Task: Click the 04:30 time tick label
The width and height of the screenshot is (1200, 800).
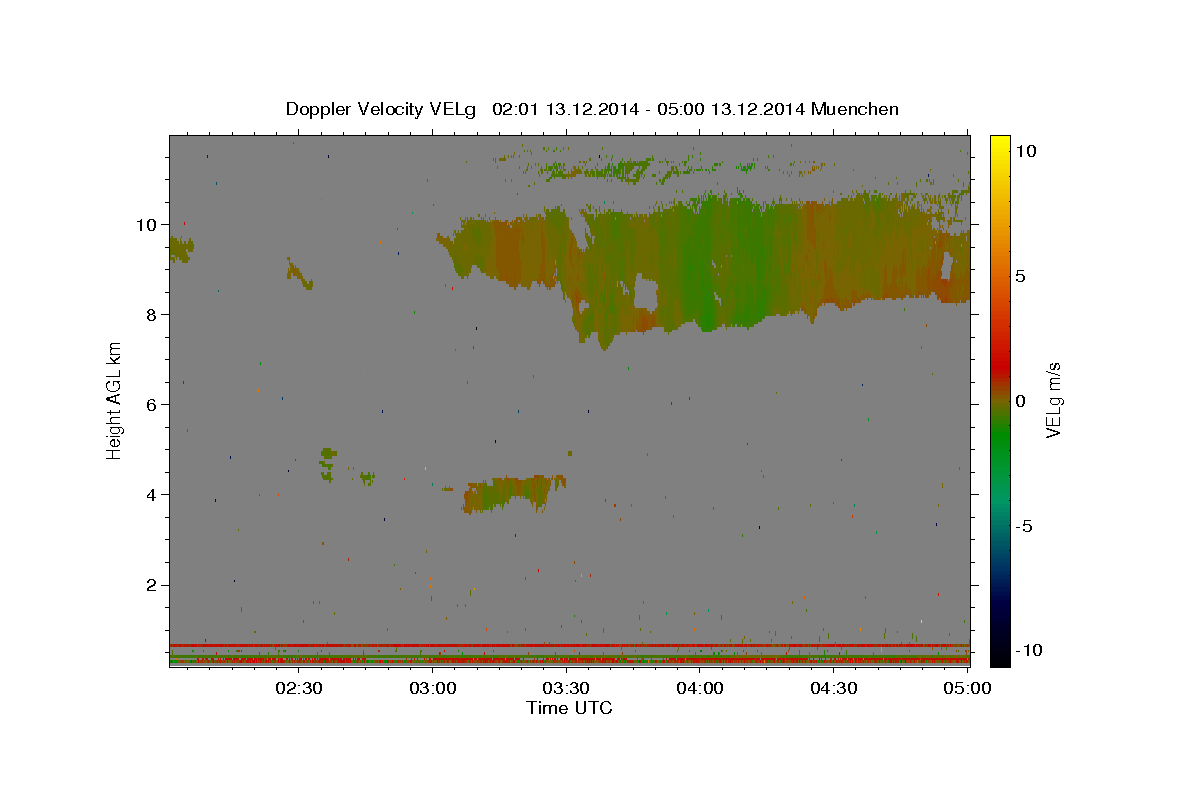Action: 833,688
